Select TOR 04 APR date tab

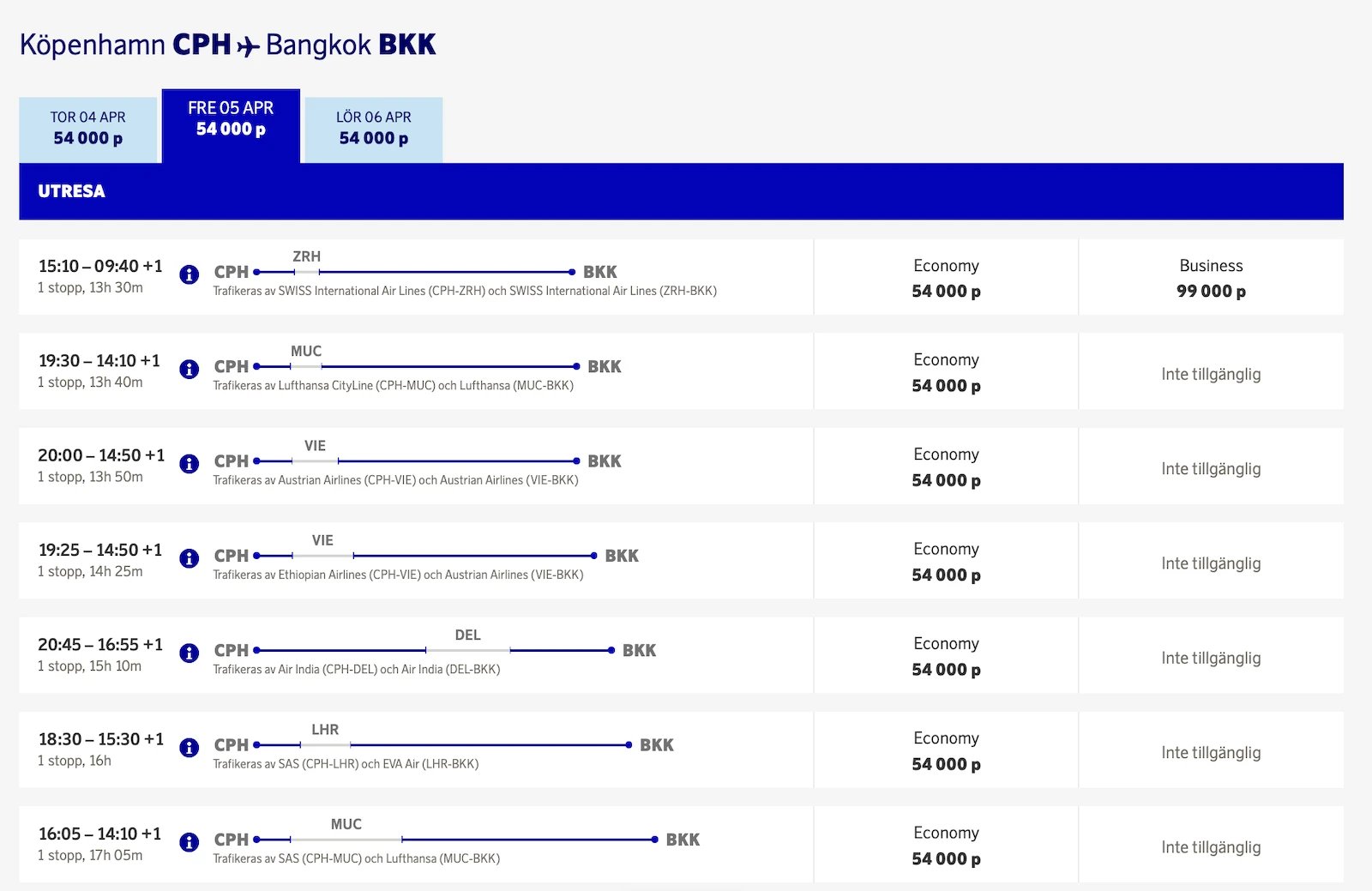(88, 129)
